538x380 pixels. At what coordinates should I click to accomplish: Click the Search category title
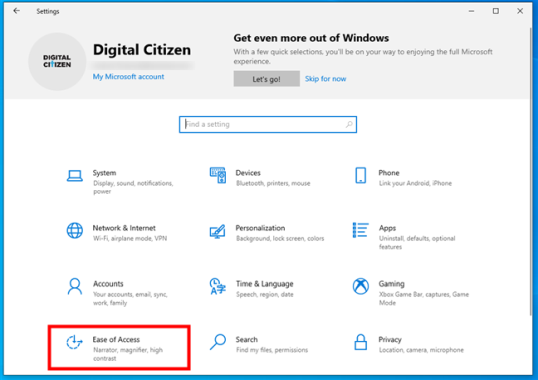(x=246, y=340)
